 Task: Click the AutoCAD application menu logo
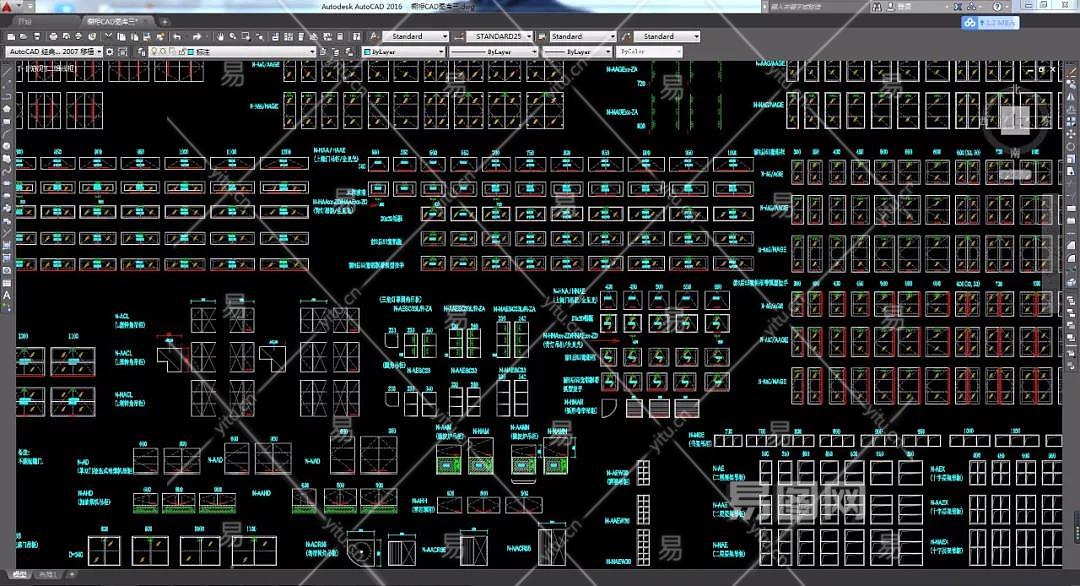pyautogui.click(x=8, y=7)
